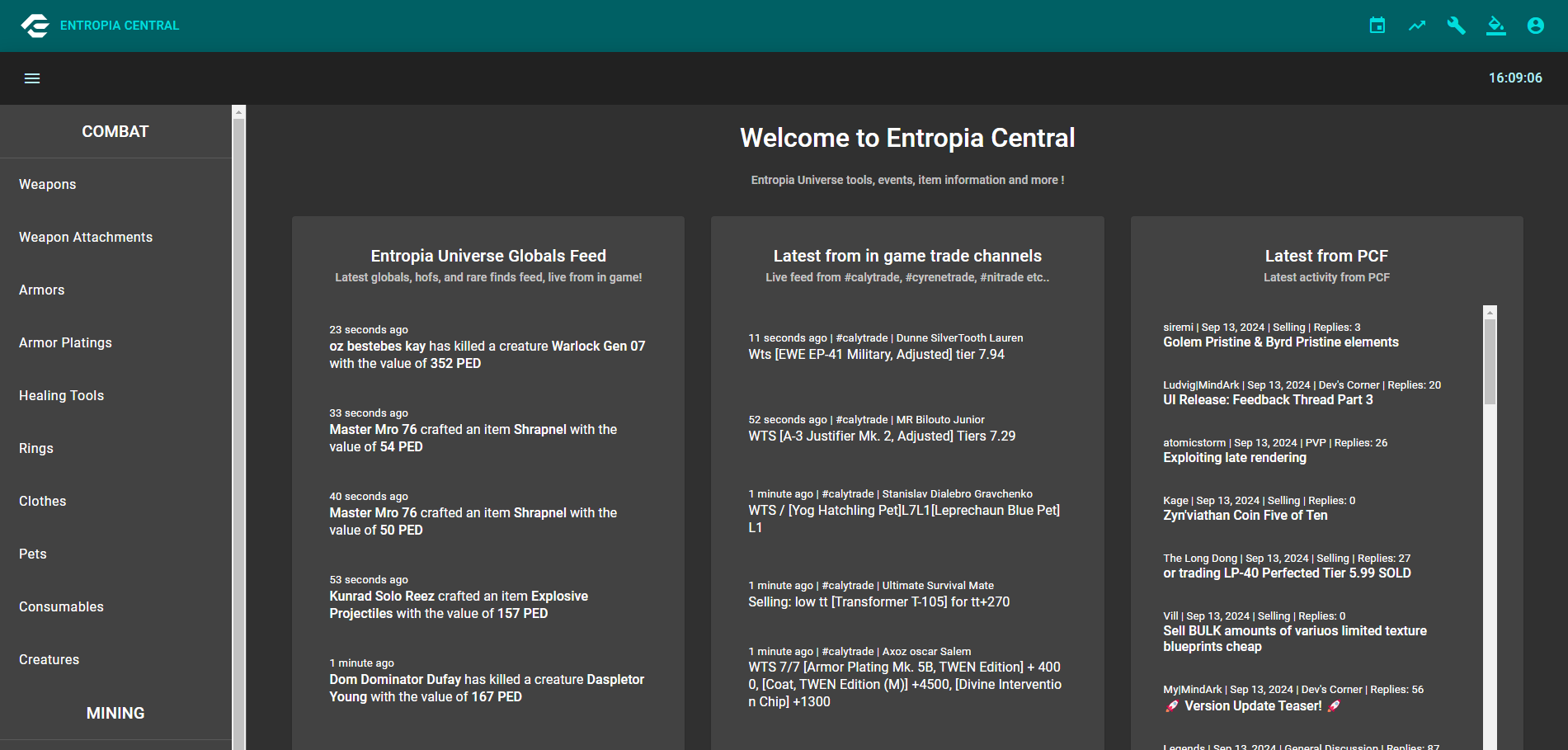The image size is (1568, 750).
Task: Click Welcome to Entropia Central title
Action: pyautogui.click(x=907, y=138)
